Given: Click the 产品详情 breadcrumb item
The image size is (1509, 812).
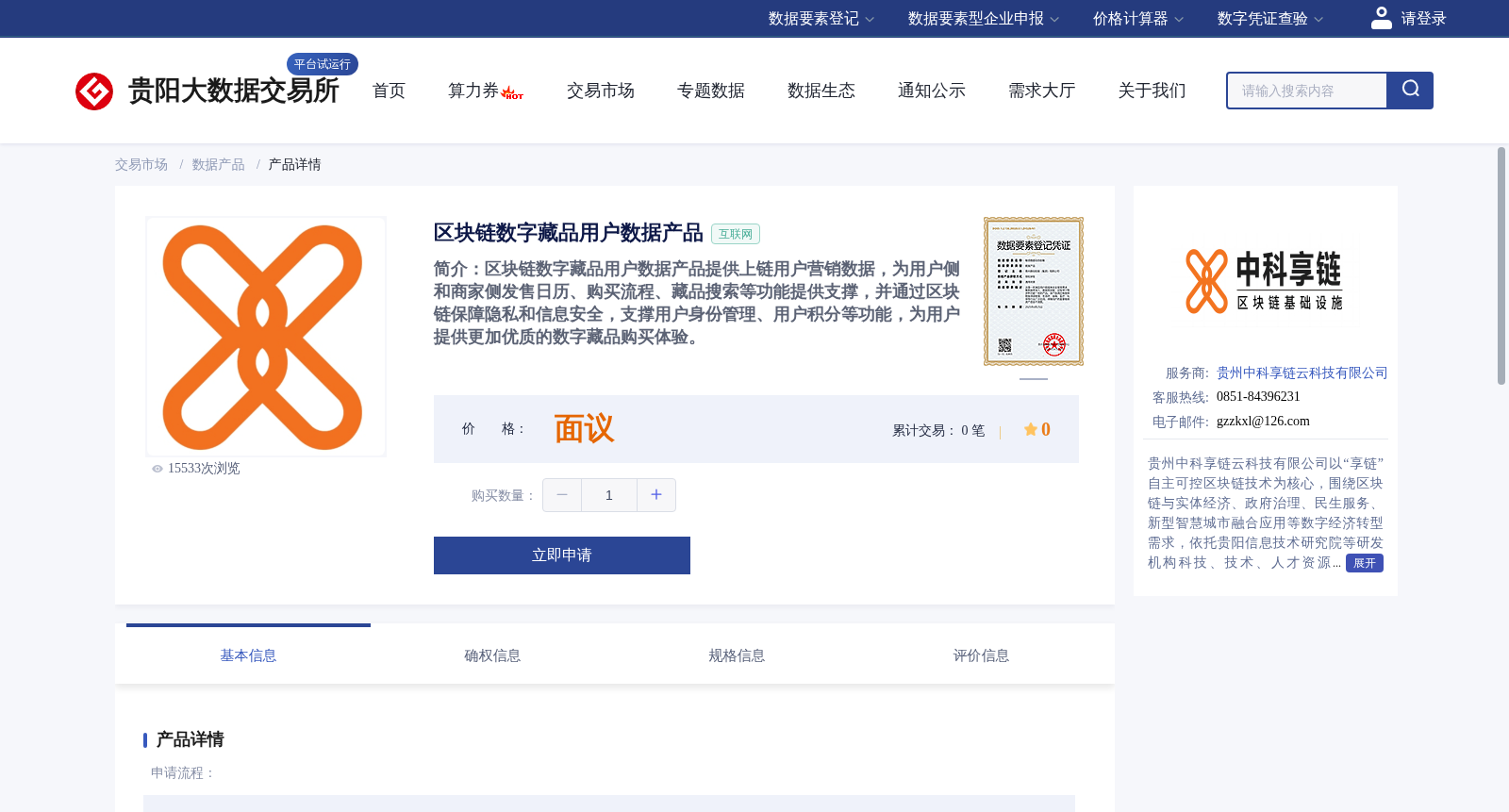Looking at the screenshot, I should click(295, 165).
